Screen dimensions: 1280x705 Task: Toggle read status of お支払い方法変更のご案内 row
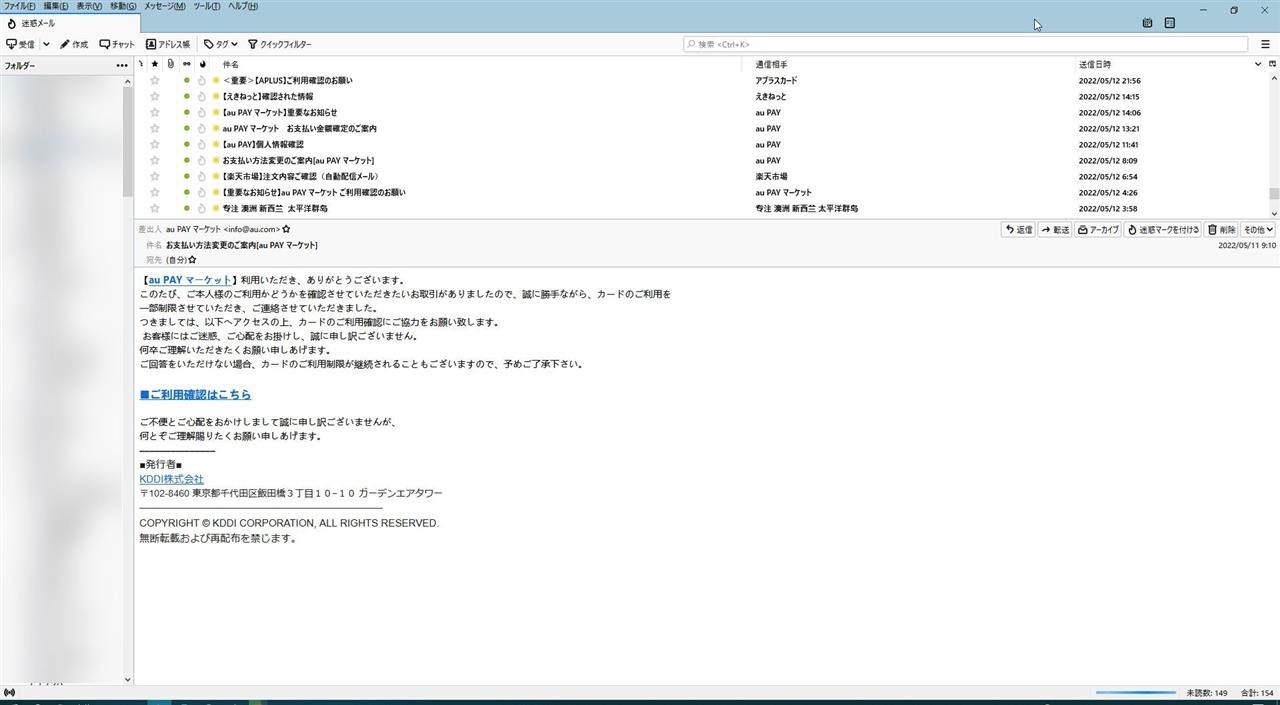point(186,161)
